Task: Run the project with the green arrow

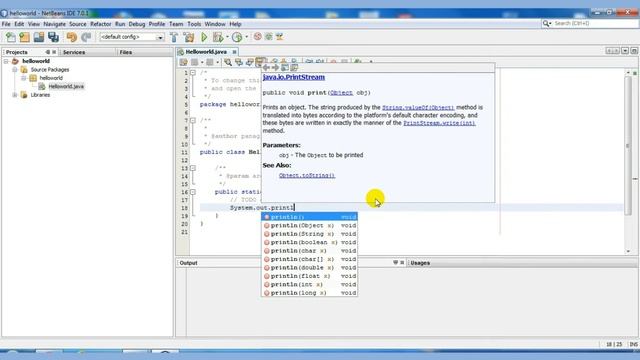Action: (x=204, y=37)
